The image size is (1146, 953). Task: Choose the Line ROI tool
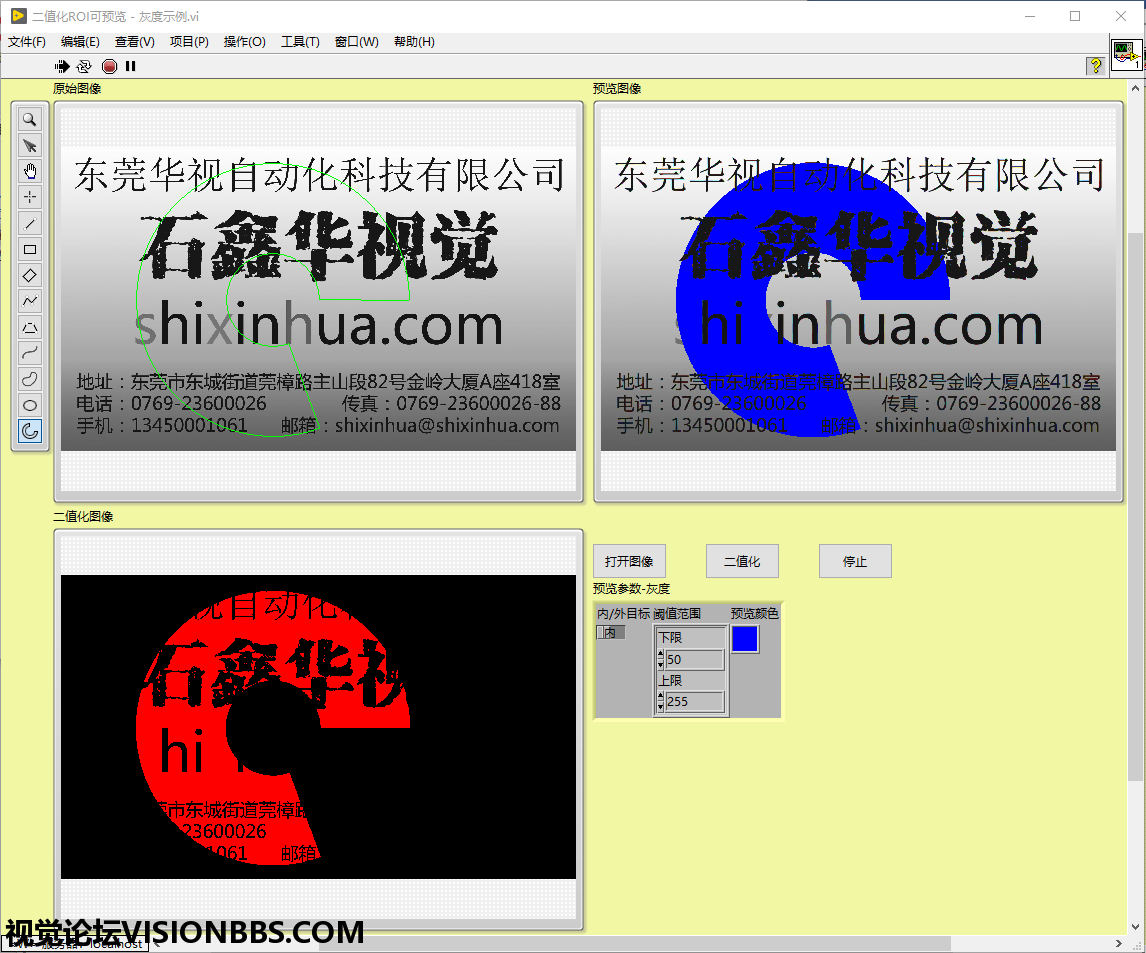[30, 223]
